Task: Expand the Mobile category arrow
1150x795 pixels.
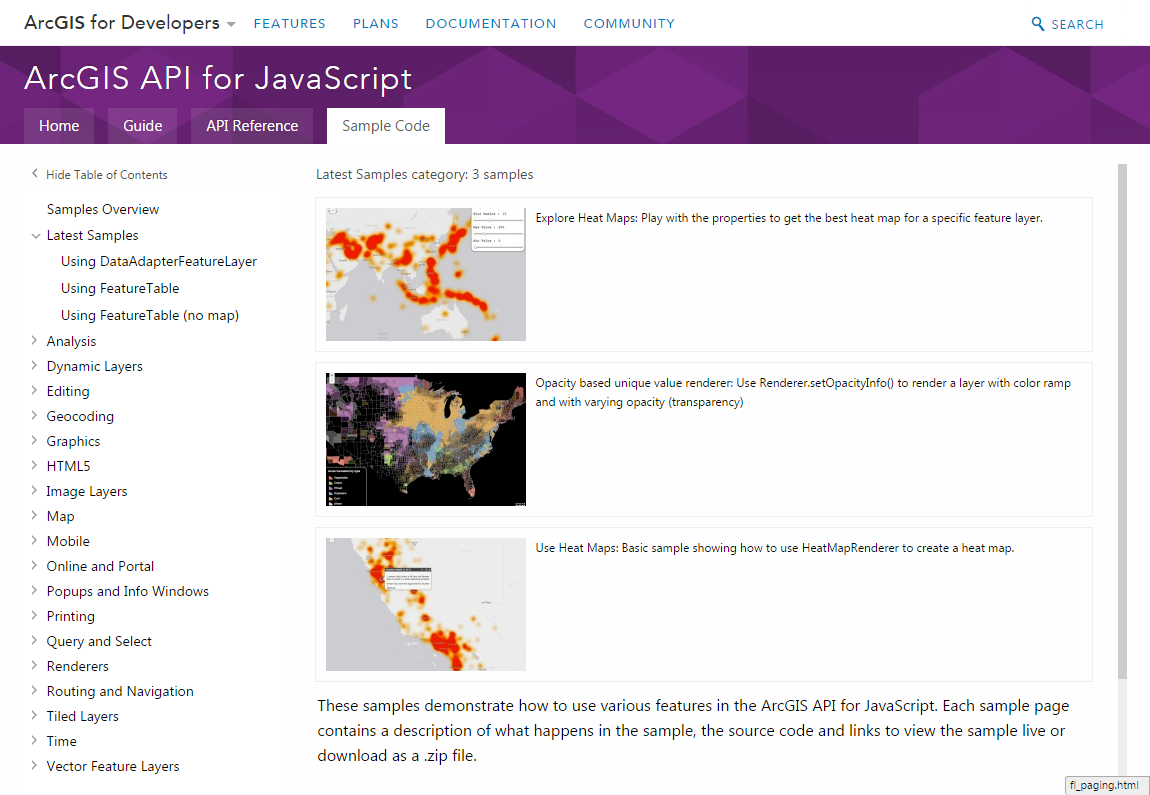Action: click(34, 540)
